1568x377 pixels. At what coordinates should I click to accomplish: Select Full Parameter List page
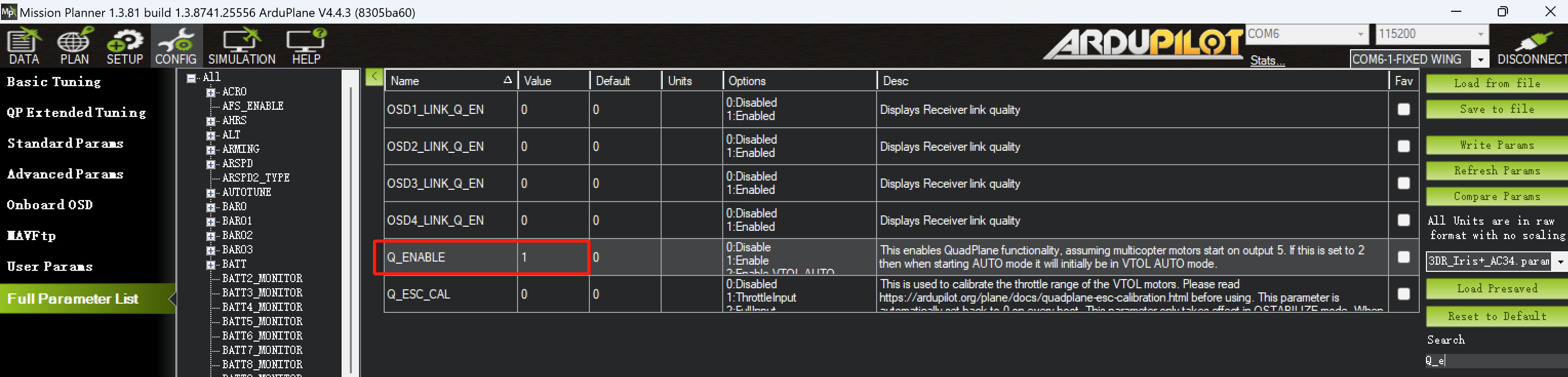88,299
